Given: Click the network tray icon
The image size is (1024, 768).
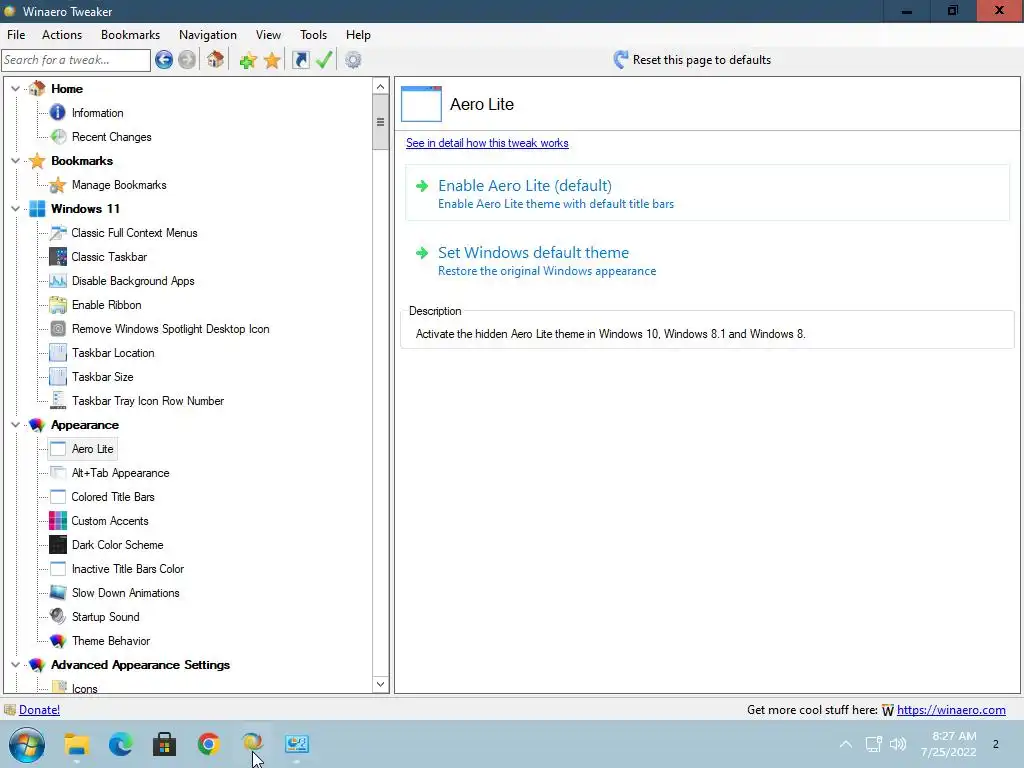Looking at the screenshot, I should pyautogui.click(x=873, y=744).
